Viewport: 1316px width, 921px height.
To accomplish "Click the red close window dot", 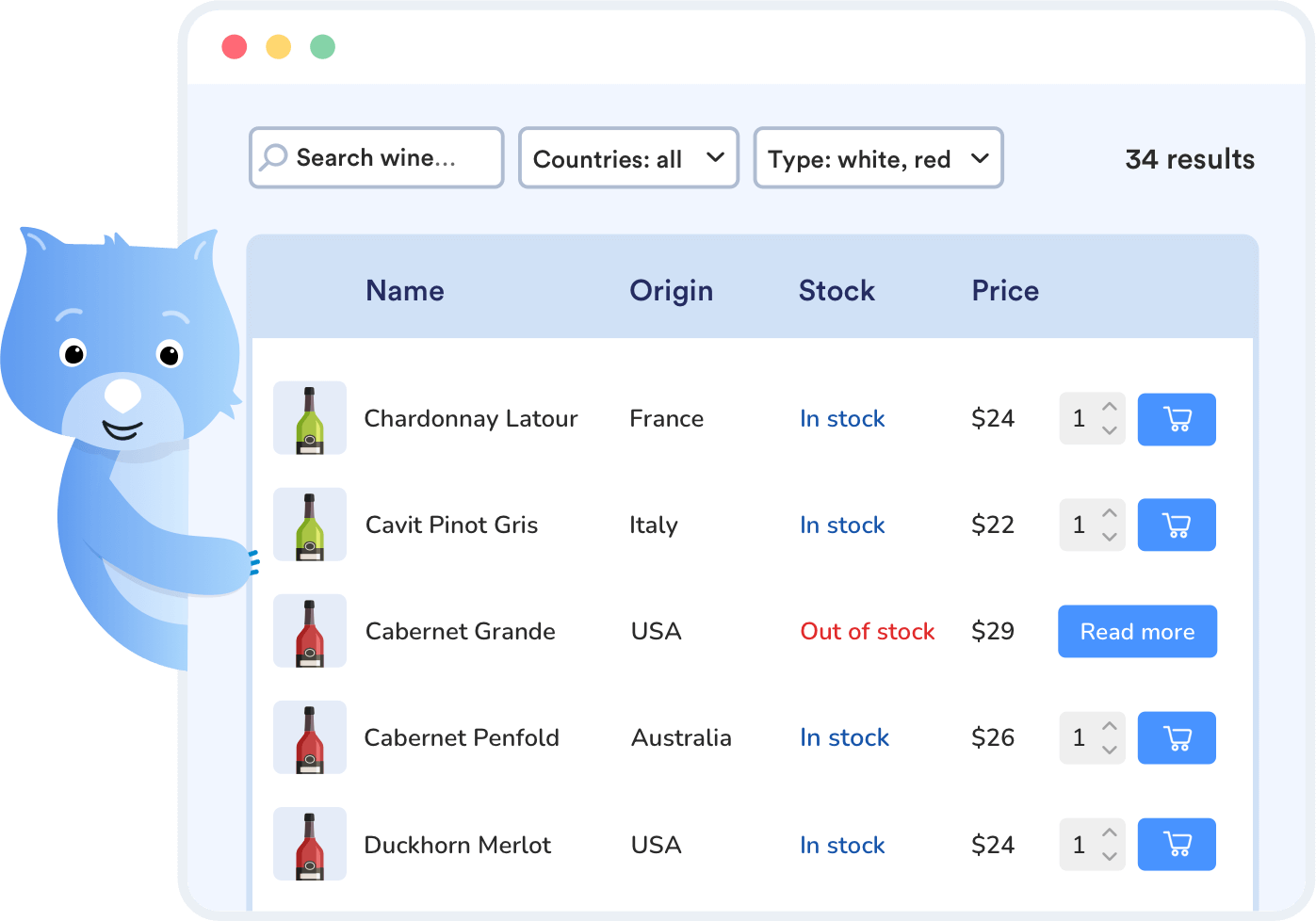I will (235, 46).
